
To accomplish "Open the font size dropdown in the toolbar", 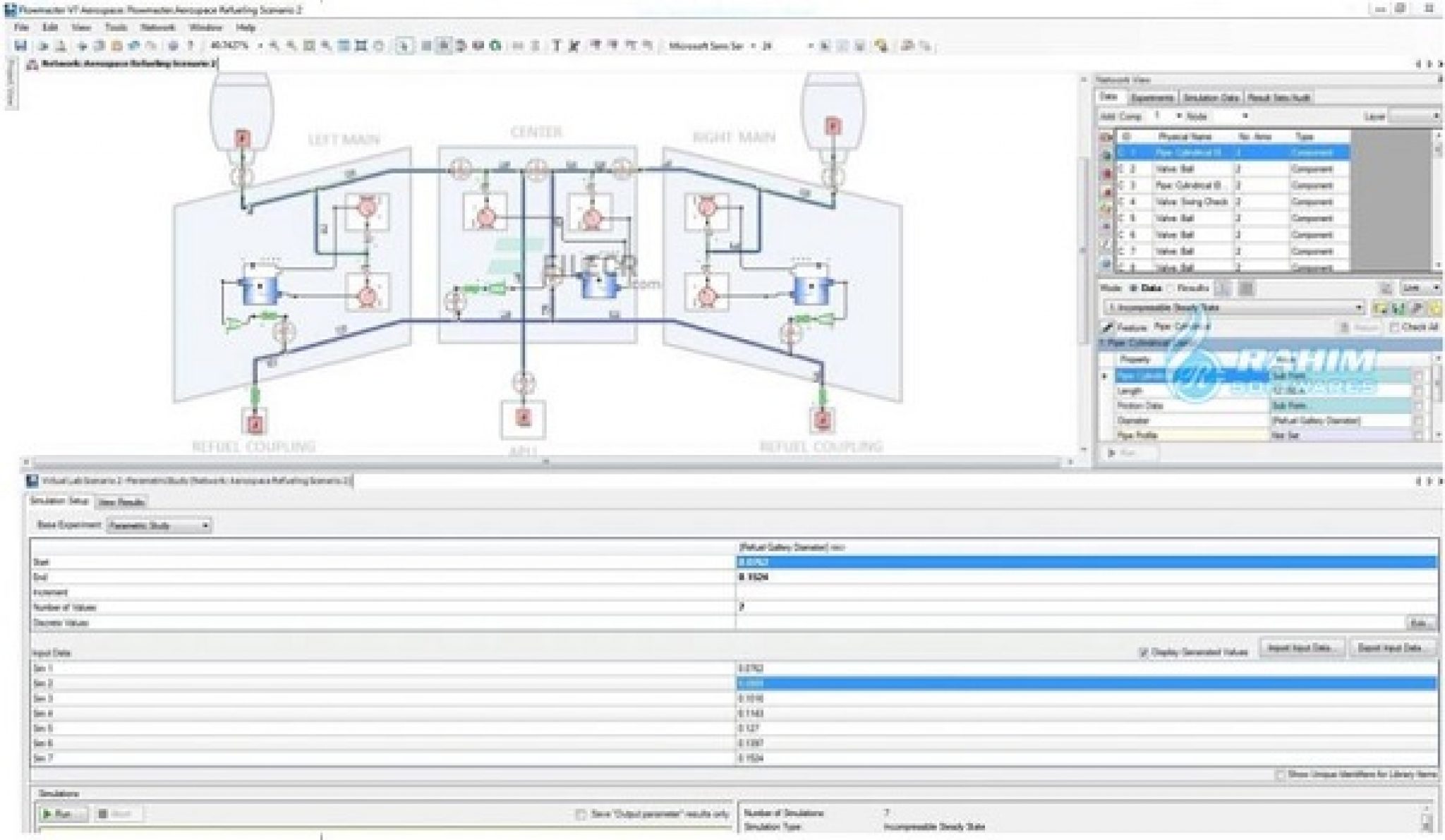I will click(x=811, y=47).
